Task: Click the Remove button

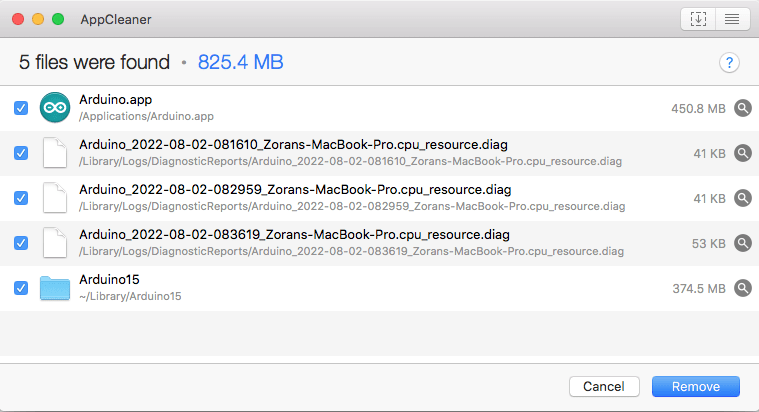Action: pyautogui.click(x=696, y=386)
